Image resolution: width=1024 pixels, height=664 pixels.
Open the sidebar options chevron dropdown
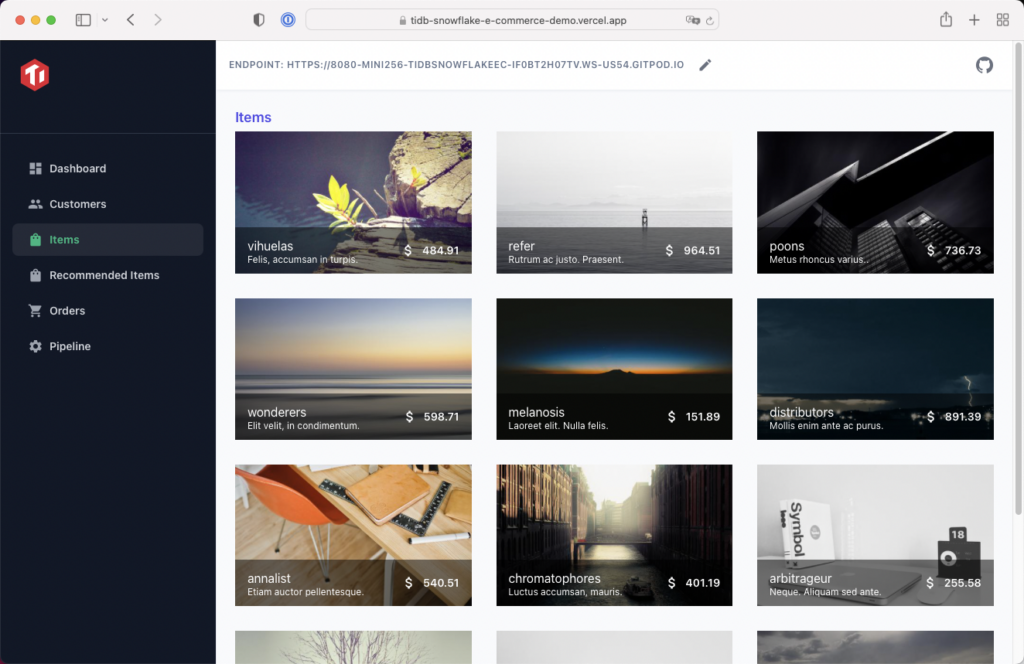pyautogui.click(x=105, y=19)
